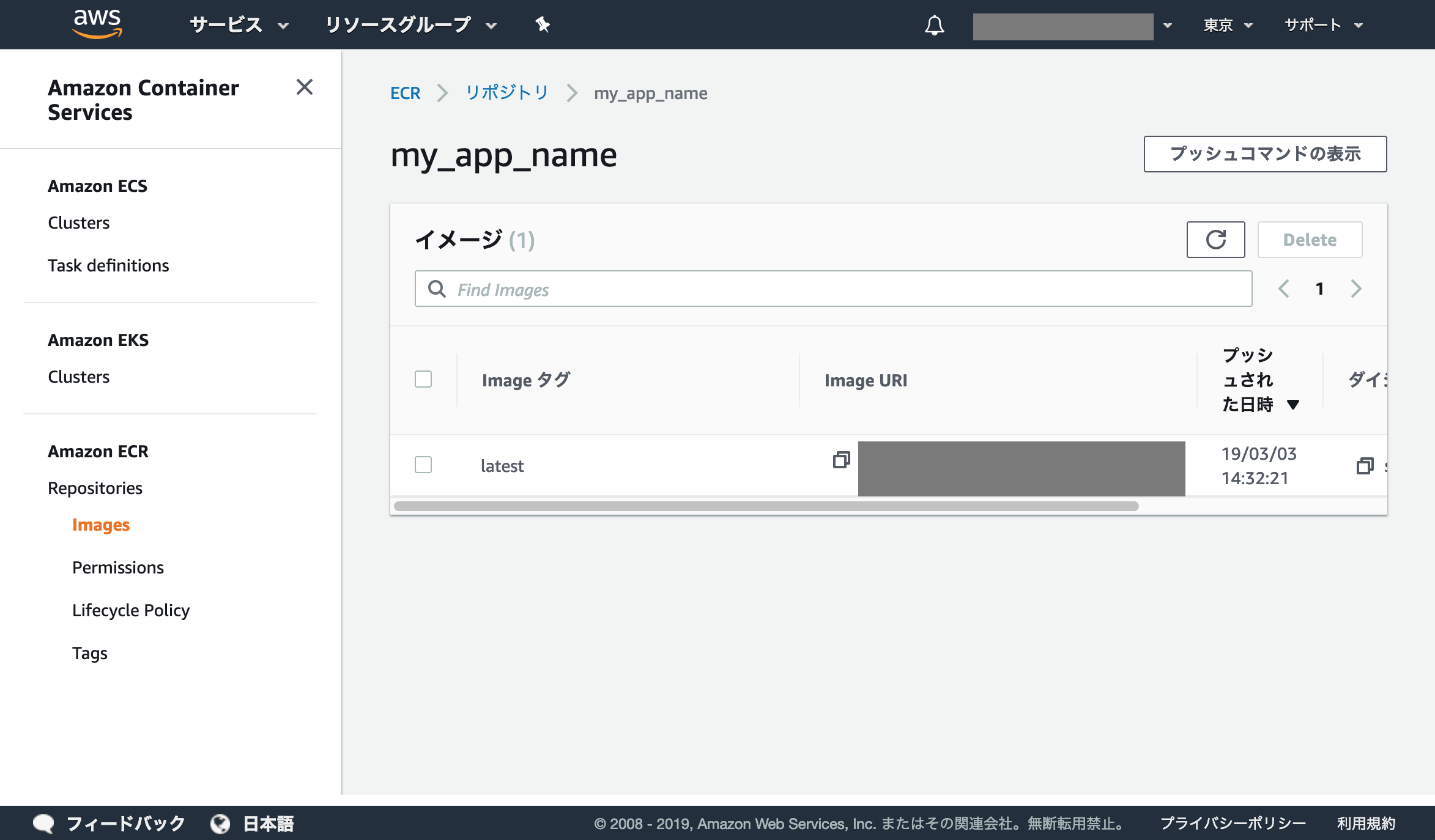Click inside the Find Images search field
Screen dimensions: 1435x840
[x=673, y=289]
